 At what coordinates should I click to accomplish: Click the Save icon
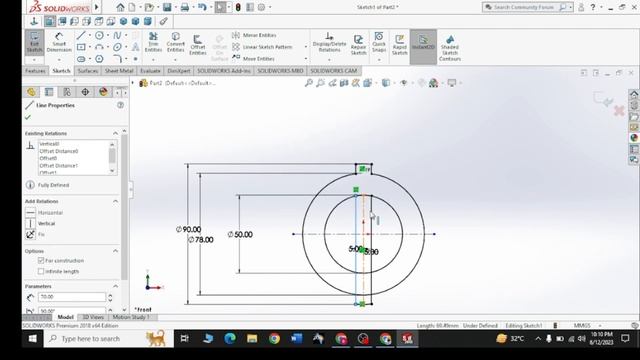[167, 7]
